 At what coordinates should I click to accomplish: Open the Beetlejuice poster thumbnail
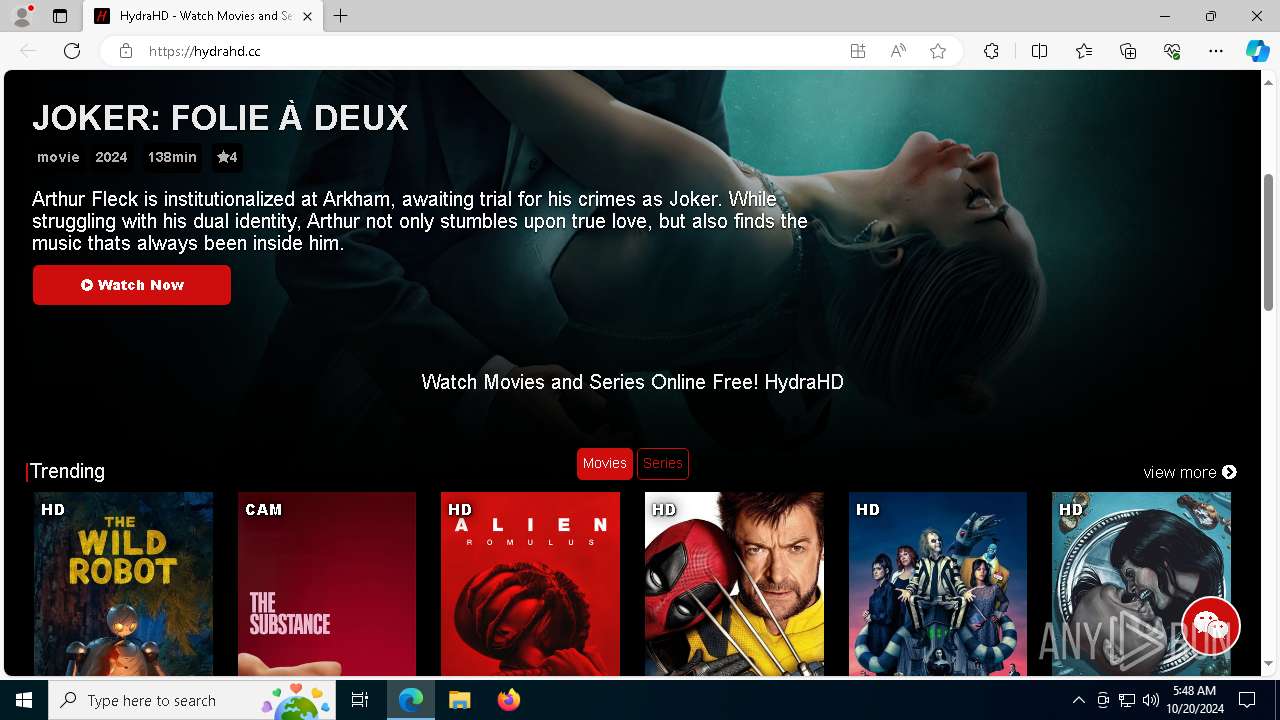coord(938,584)
